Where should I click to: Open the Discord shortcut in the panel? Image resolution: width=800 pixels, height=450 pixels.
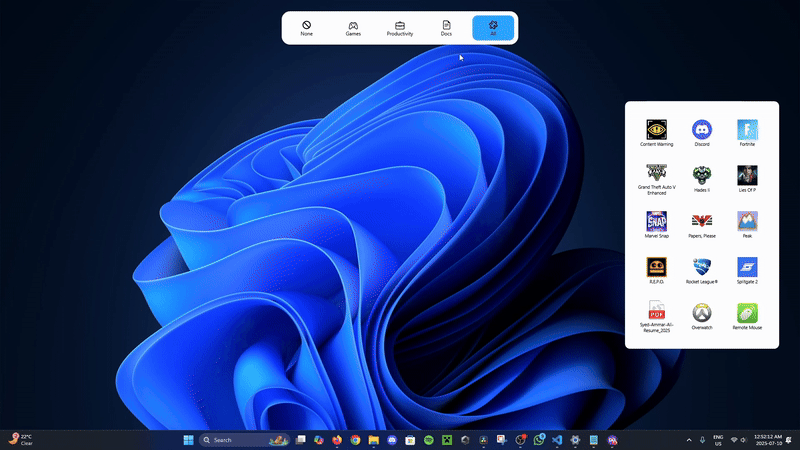(x=701, y=131)
